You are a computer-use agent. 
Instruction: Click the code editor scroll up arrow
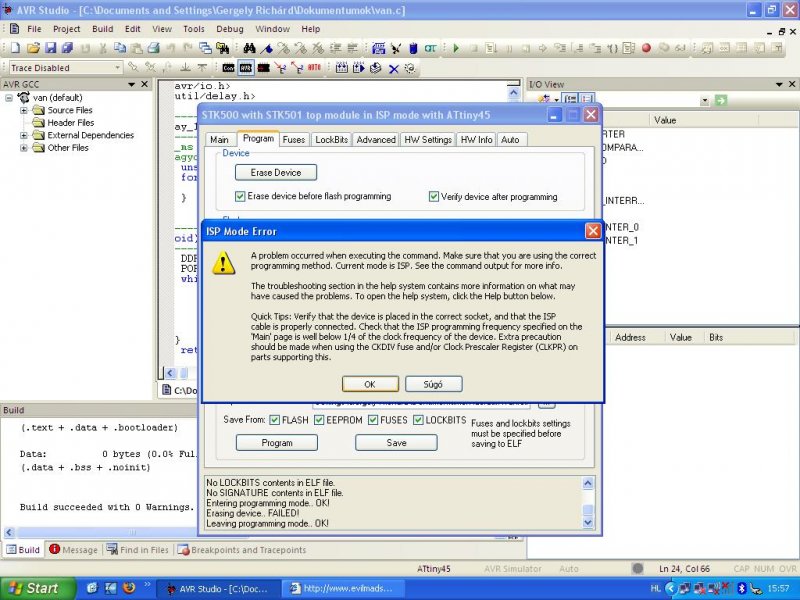(x=514, y=93)
